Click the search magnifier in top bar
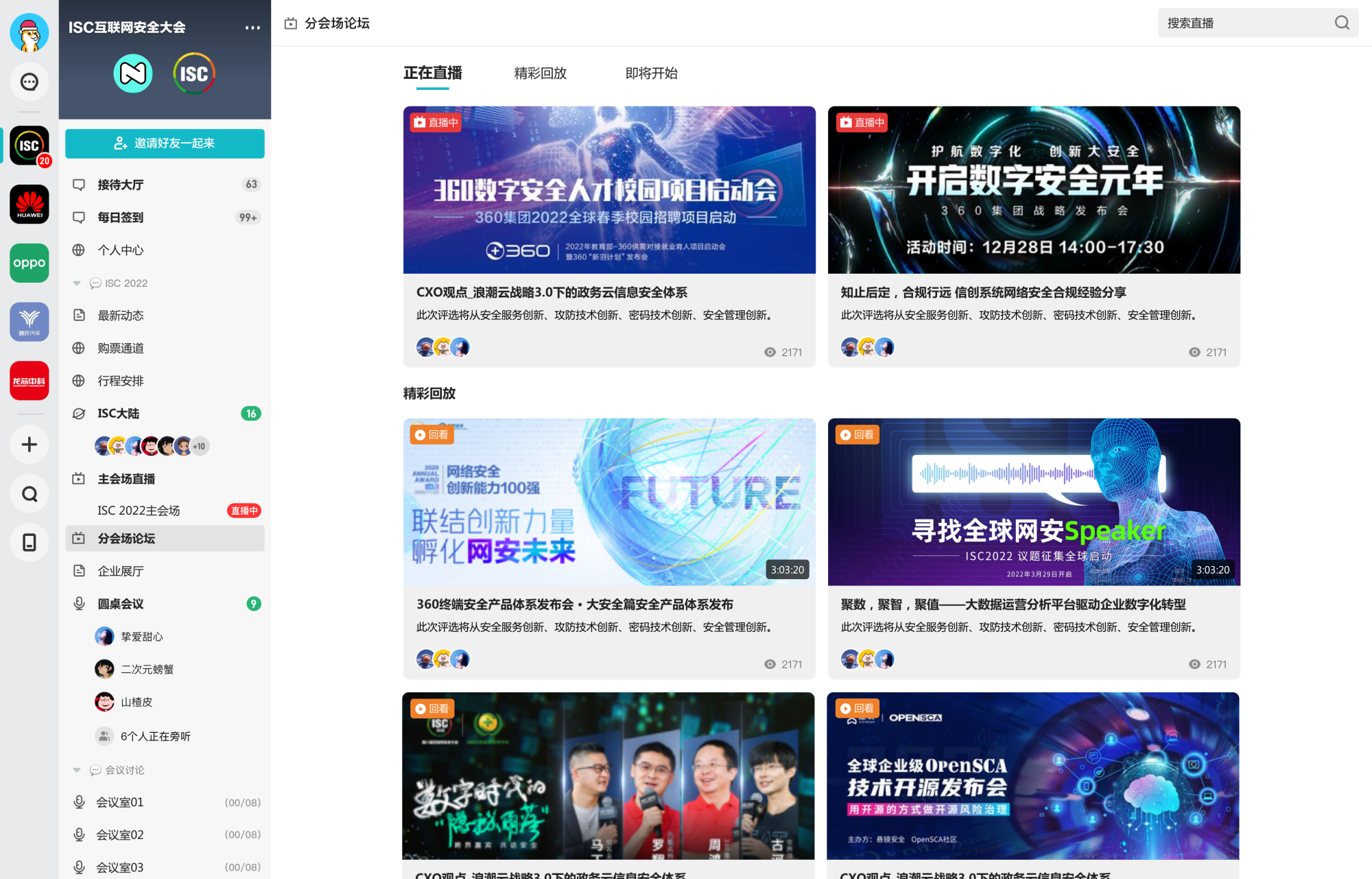Image resolution: width=1372 pixels, height=879 pixels. click(1342, 23)
